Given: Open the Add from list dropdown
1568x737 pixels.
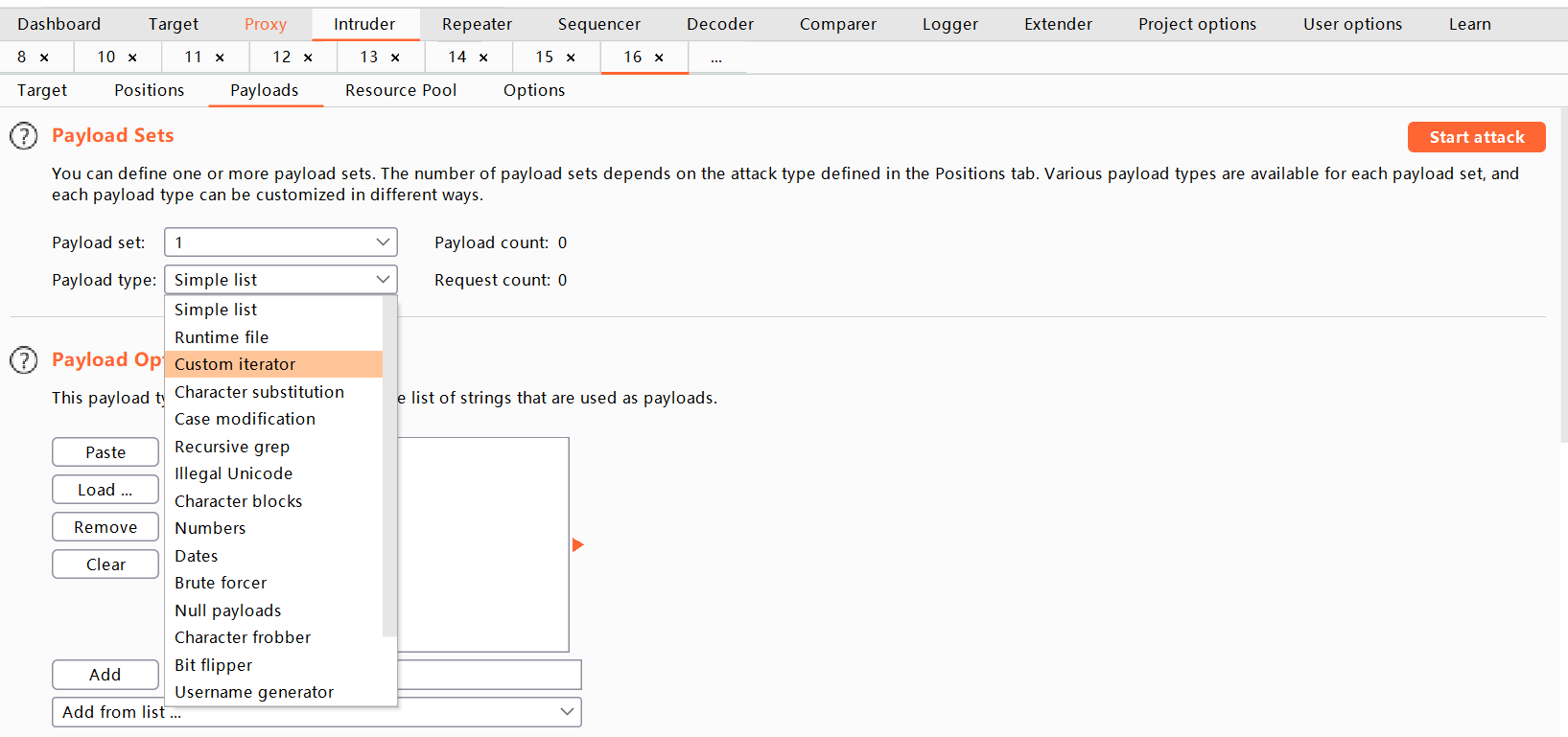Looking at the screenshot, I should 316,712.
